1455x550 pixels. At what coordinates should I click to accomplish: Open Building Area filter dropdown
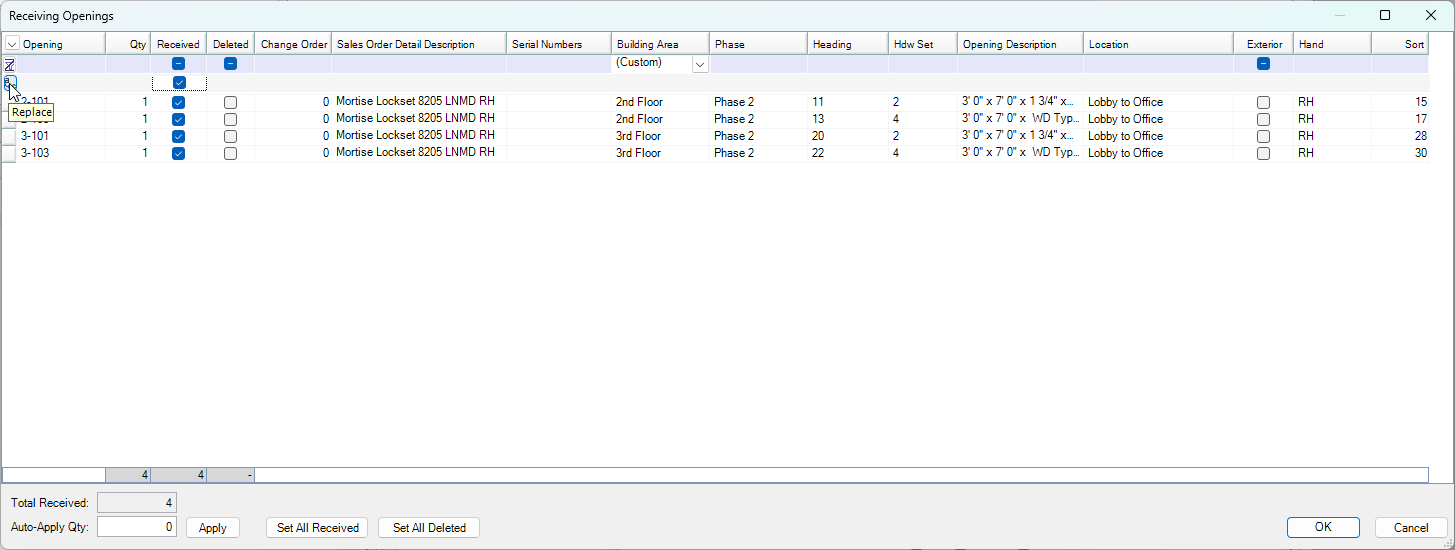click(700, 64)
